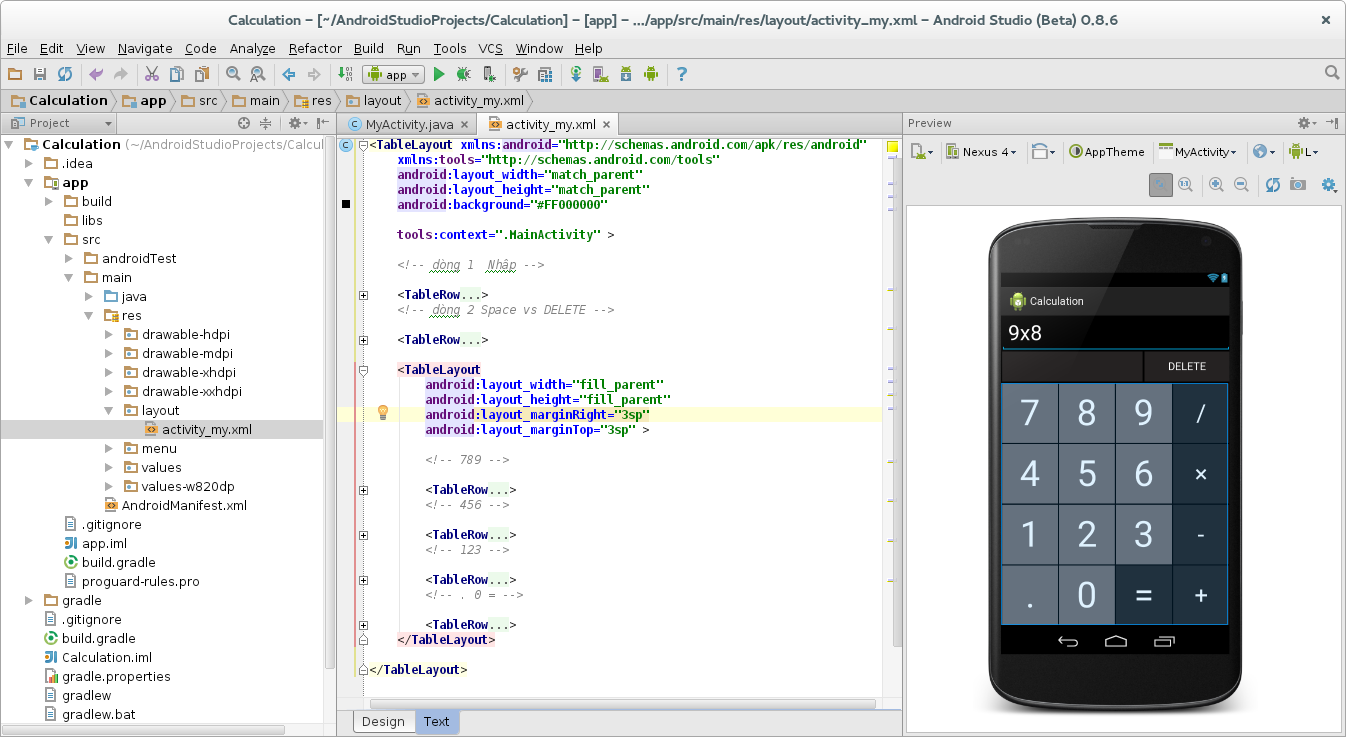Click the layout breadcrumb above the editor
The height and width of the screenshot is (737, 1346).
(x=380, y=100)
